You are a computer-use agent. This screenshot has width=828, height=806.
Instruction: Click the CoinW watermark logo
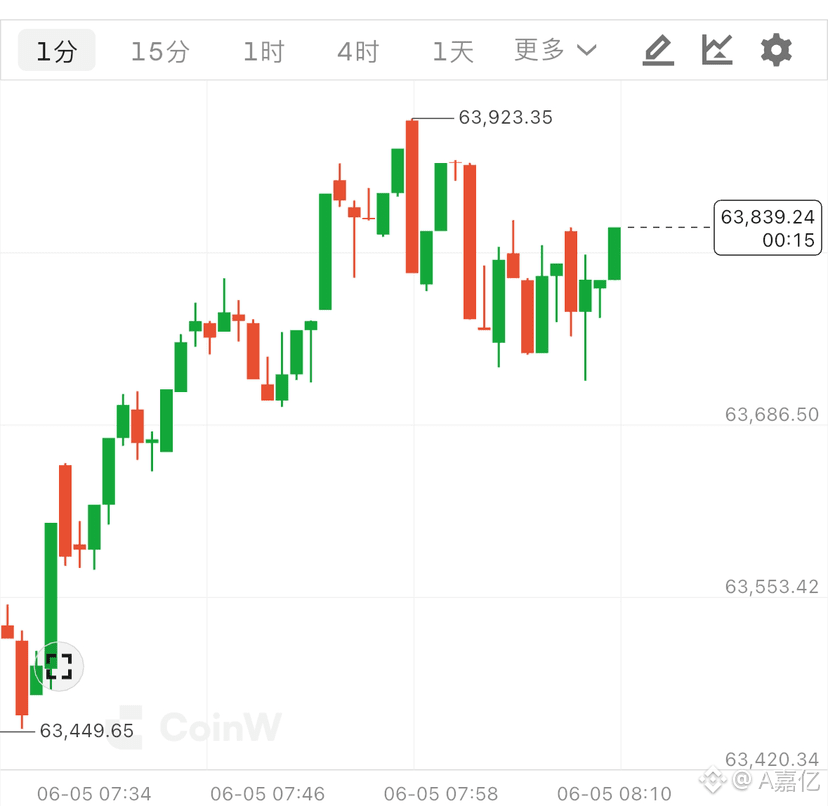(x=193, y=727)
